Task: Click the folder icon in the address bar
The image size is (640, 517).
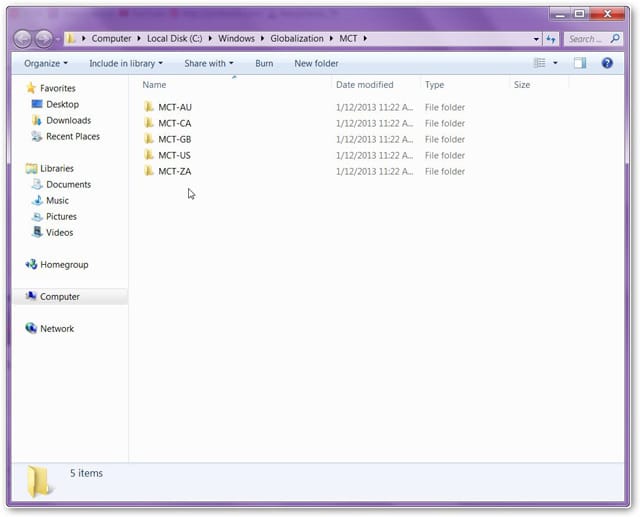Action: (x=71, y=39)
